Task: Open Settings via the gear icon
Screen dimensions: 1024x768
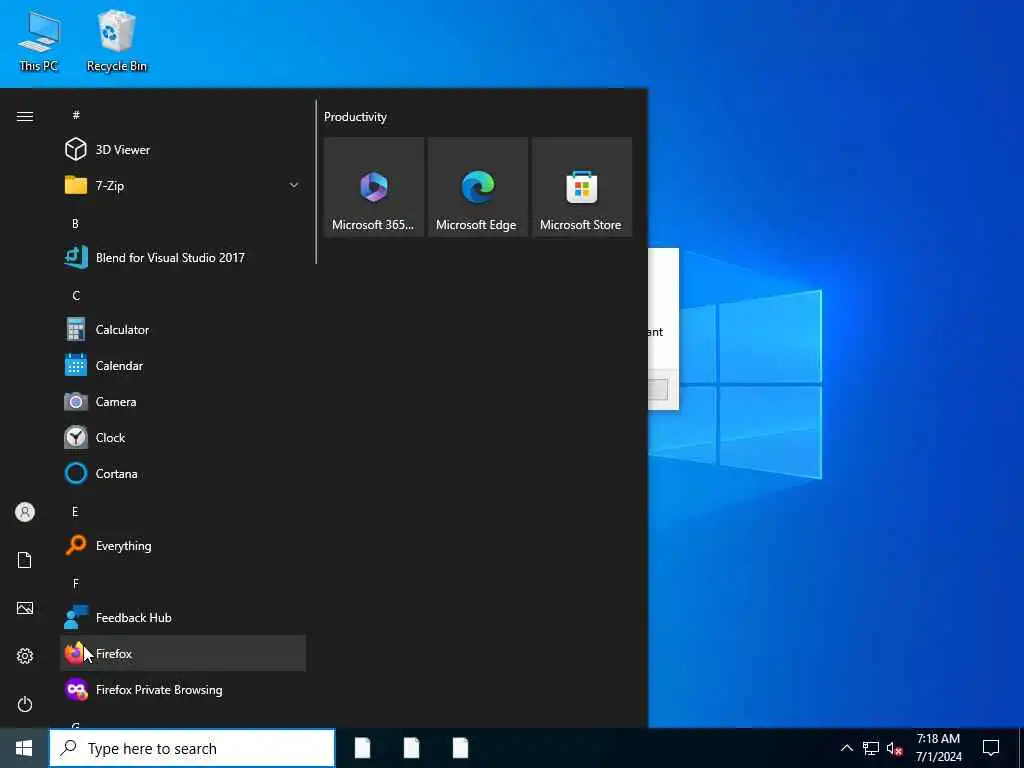Action: click(25, 656)
